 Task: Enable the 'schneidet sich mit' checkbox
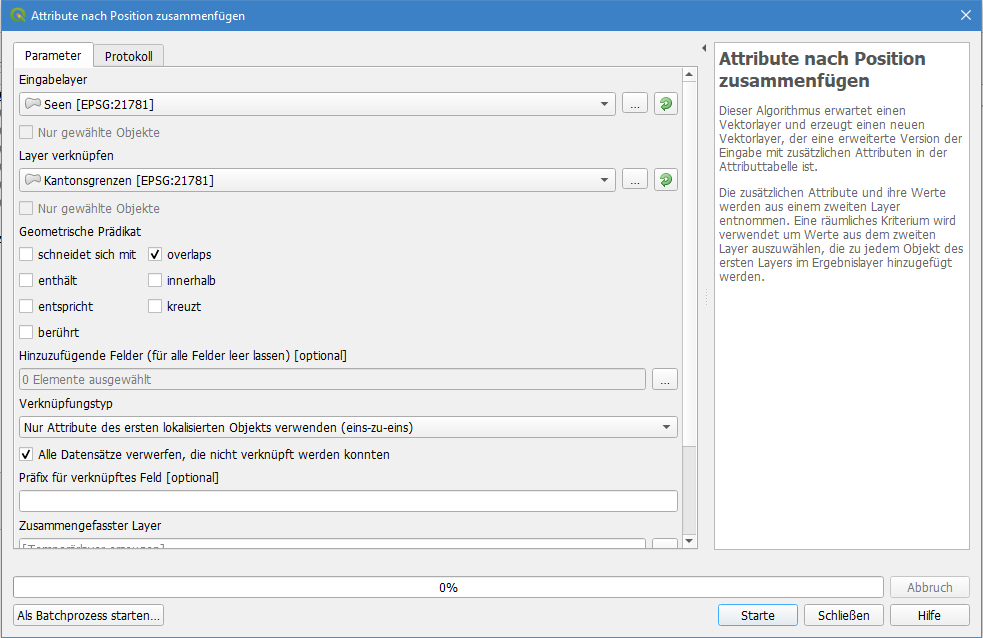[27, 255]
